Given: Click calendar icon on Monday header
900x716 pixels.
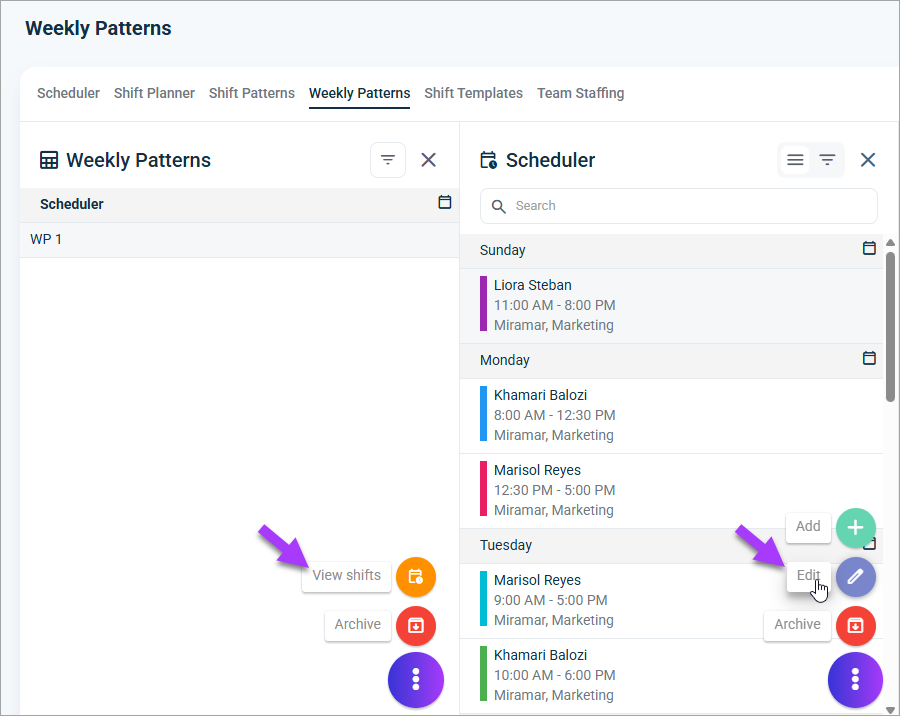Looking at the screenshot, I should click(869, 358).
